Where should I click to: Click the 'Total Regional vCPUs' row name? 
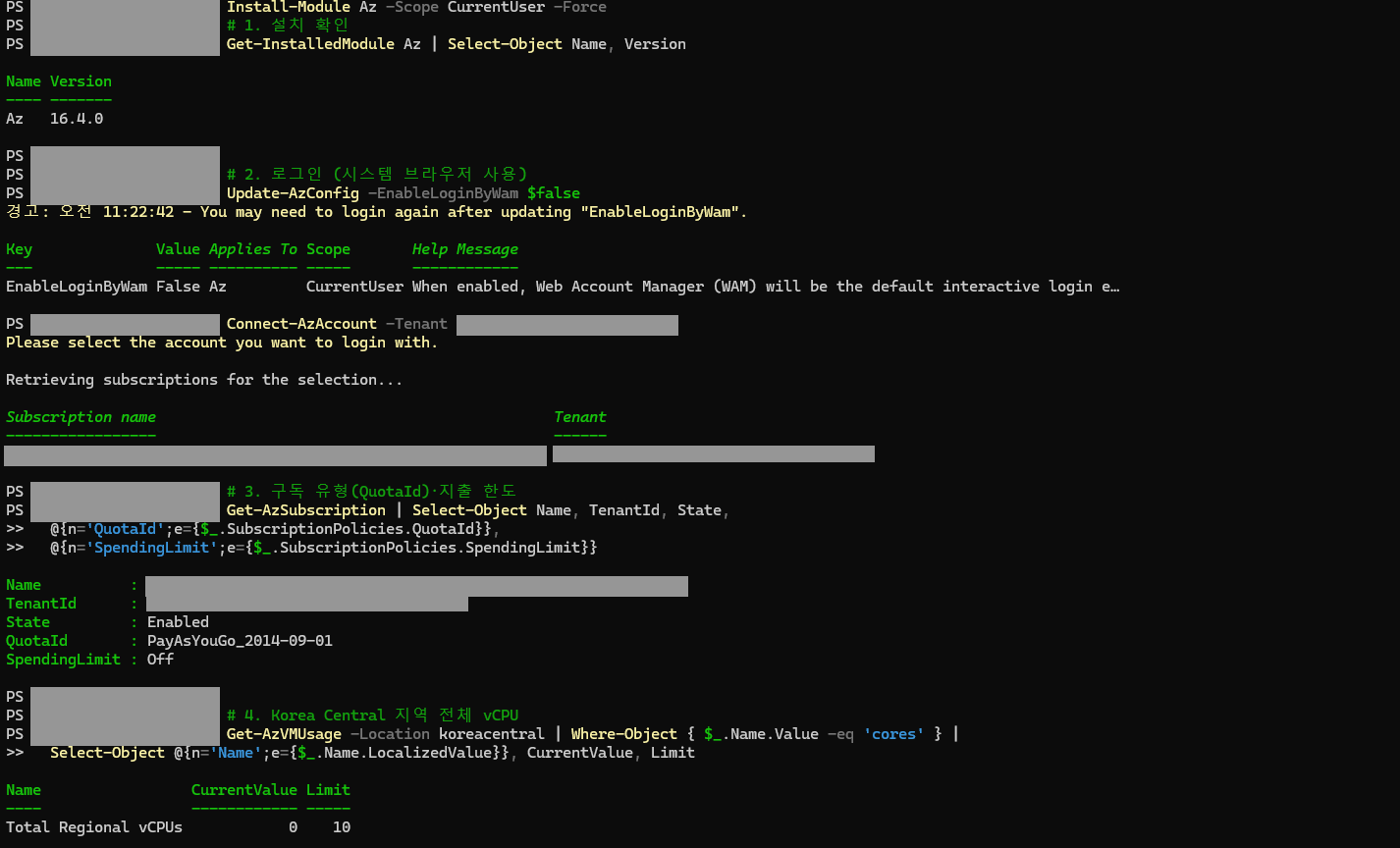click(94, 827)
